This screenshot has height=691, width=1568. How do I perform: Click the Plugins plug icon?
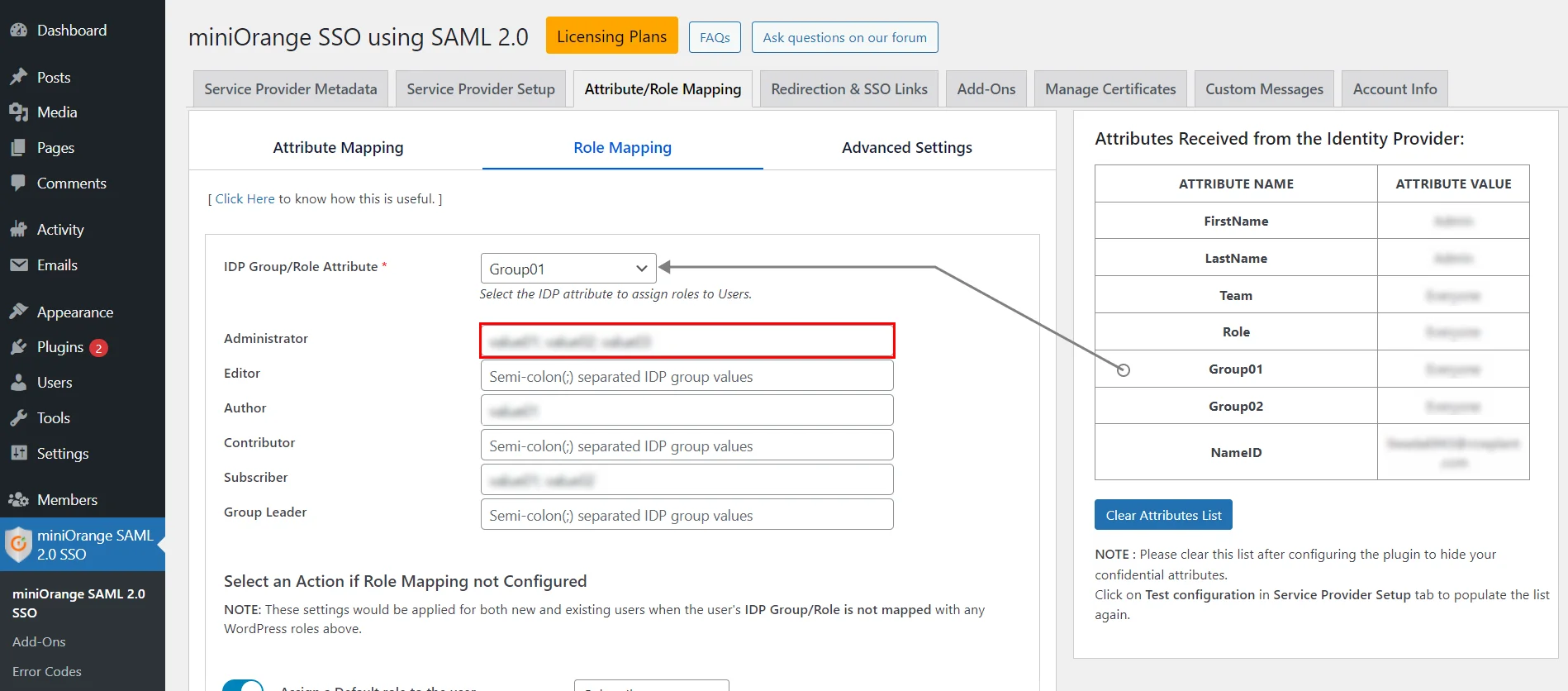coord(18,346)
